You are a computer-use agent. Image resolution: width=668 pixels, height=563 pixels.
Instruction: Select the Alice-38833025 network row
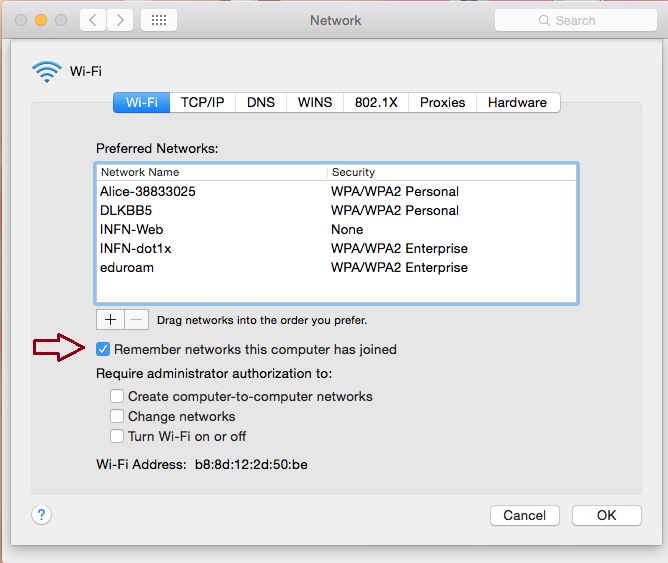pos(336,192)
